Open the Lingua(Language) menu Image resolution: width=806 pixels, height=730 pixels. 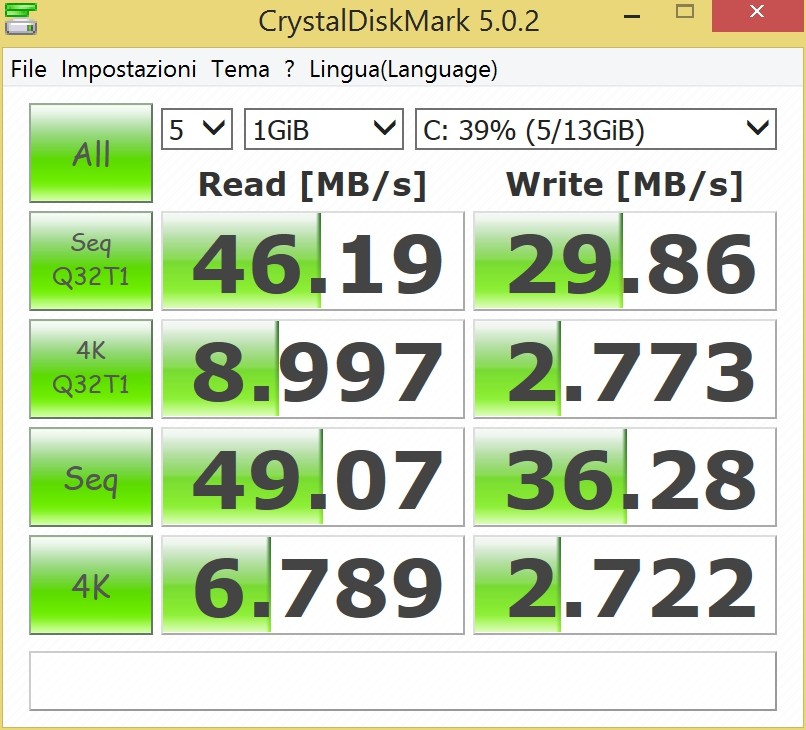pos(403,69)
